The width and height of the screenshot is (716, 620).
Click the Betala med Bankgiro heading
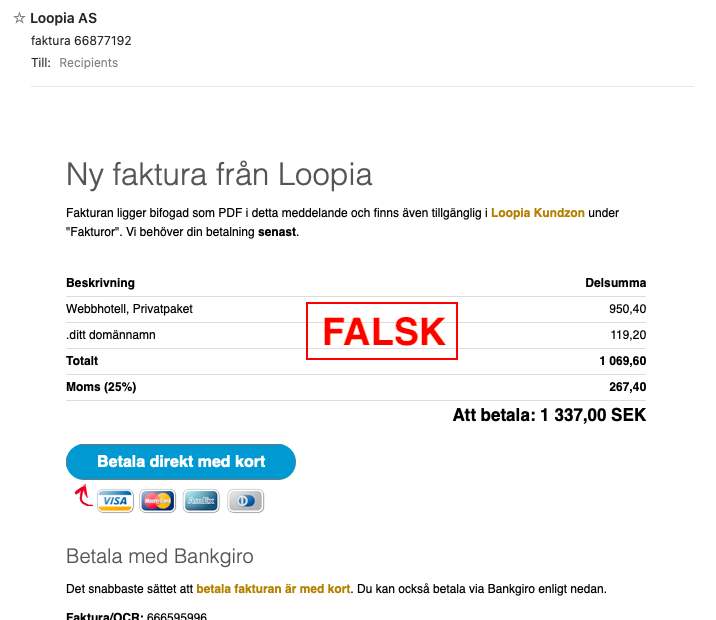point(160,556)
